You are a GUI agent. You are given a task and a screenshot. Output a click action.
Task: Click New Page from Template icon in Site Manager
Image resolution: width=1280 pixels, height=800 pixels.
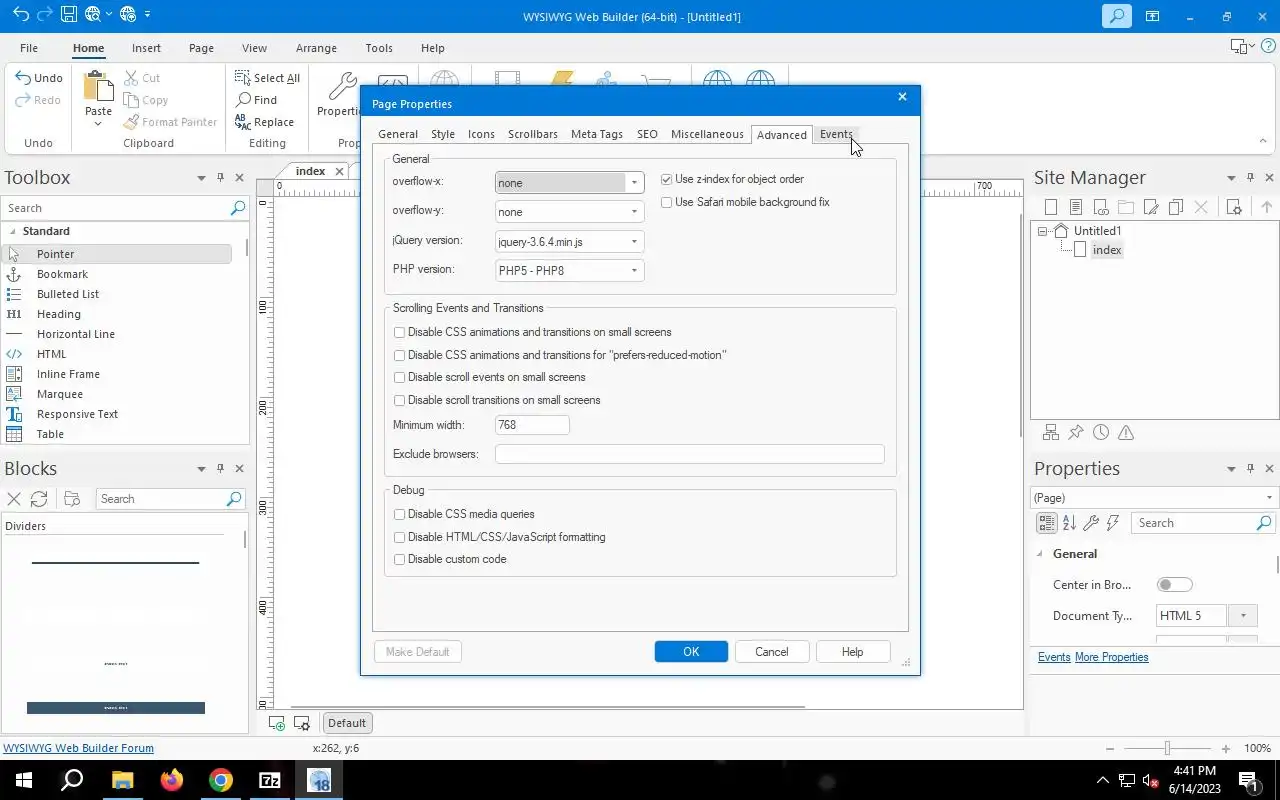(x=1076, y=207)
